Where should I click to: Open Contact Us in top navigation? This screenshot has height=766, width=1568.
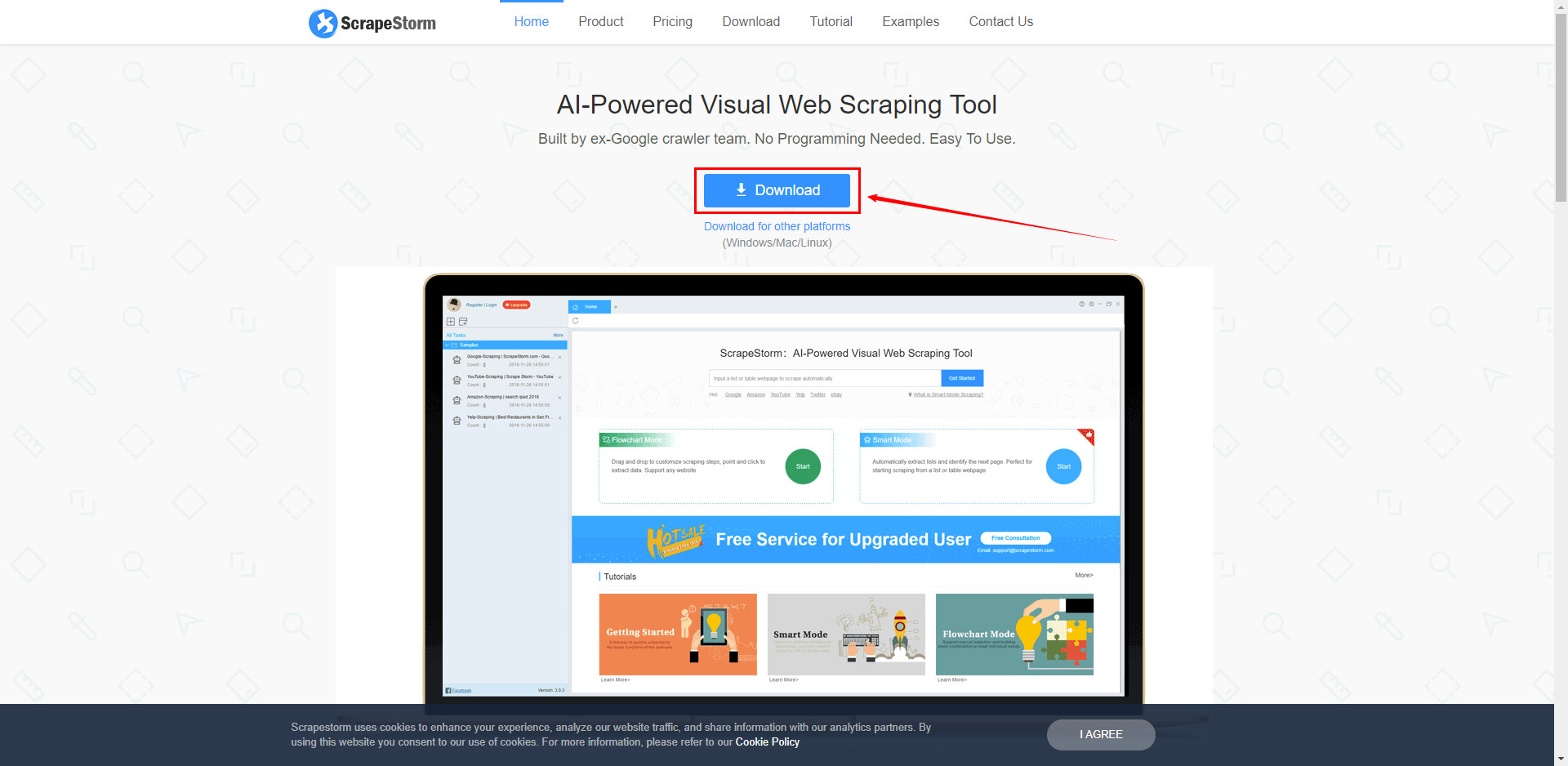coord(1000,22)
